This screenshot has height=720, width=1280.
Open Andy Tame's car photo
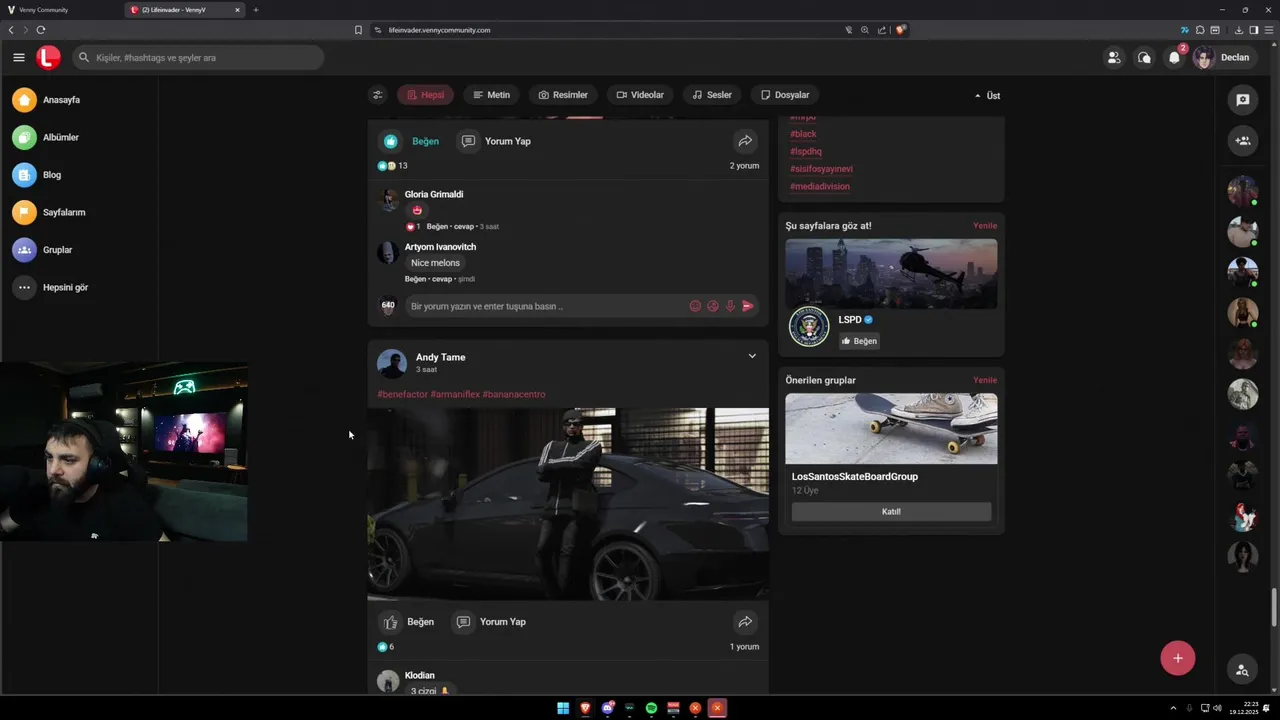[568, 504]
